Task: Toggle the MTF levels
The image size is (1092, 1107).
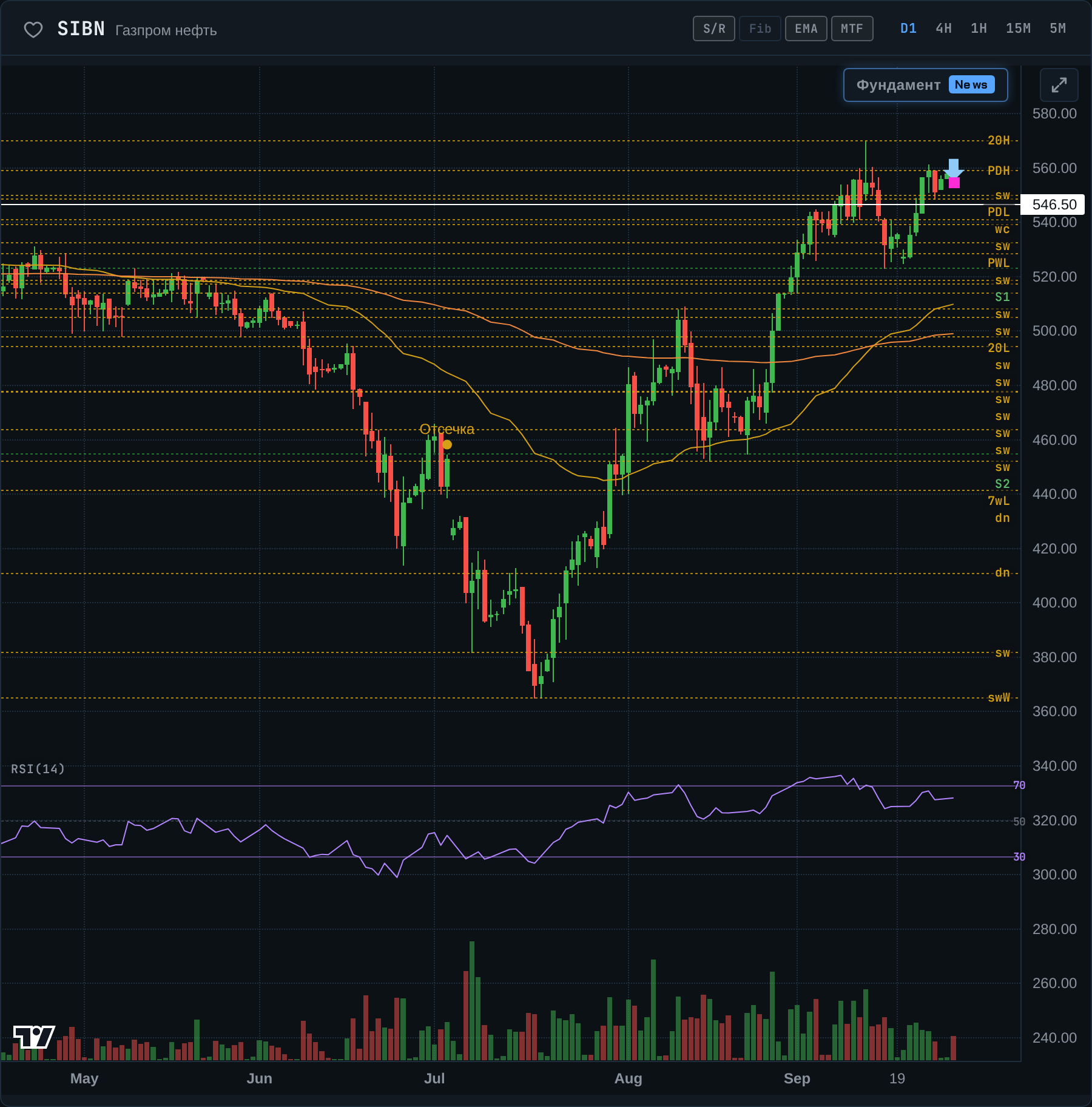Action: pyautogui.click(x=852, y=29)
